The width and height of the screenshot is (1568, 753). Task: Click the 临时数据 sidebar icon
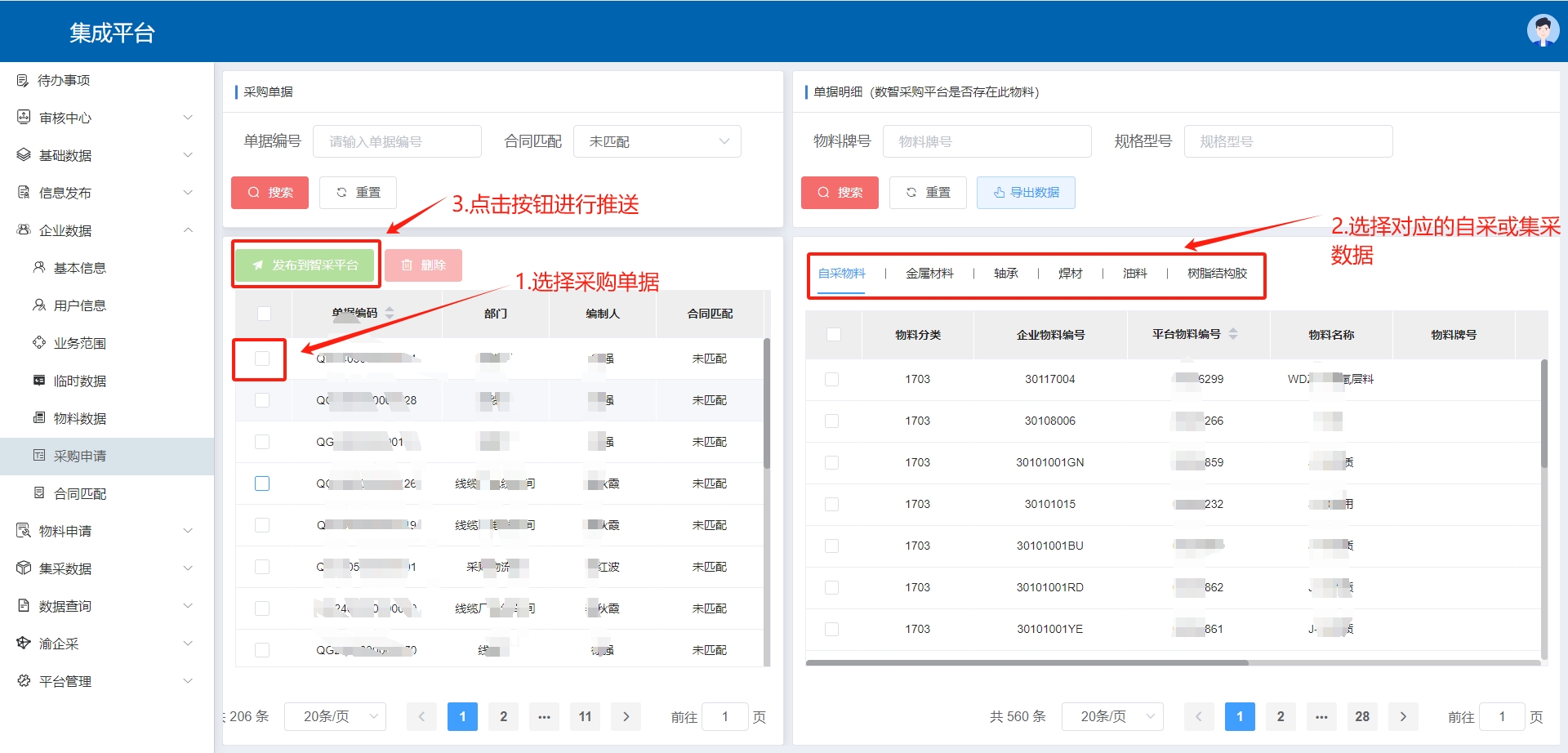38,380
